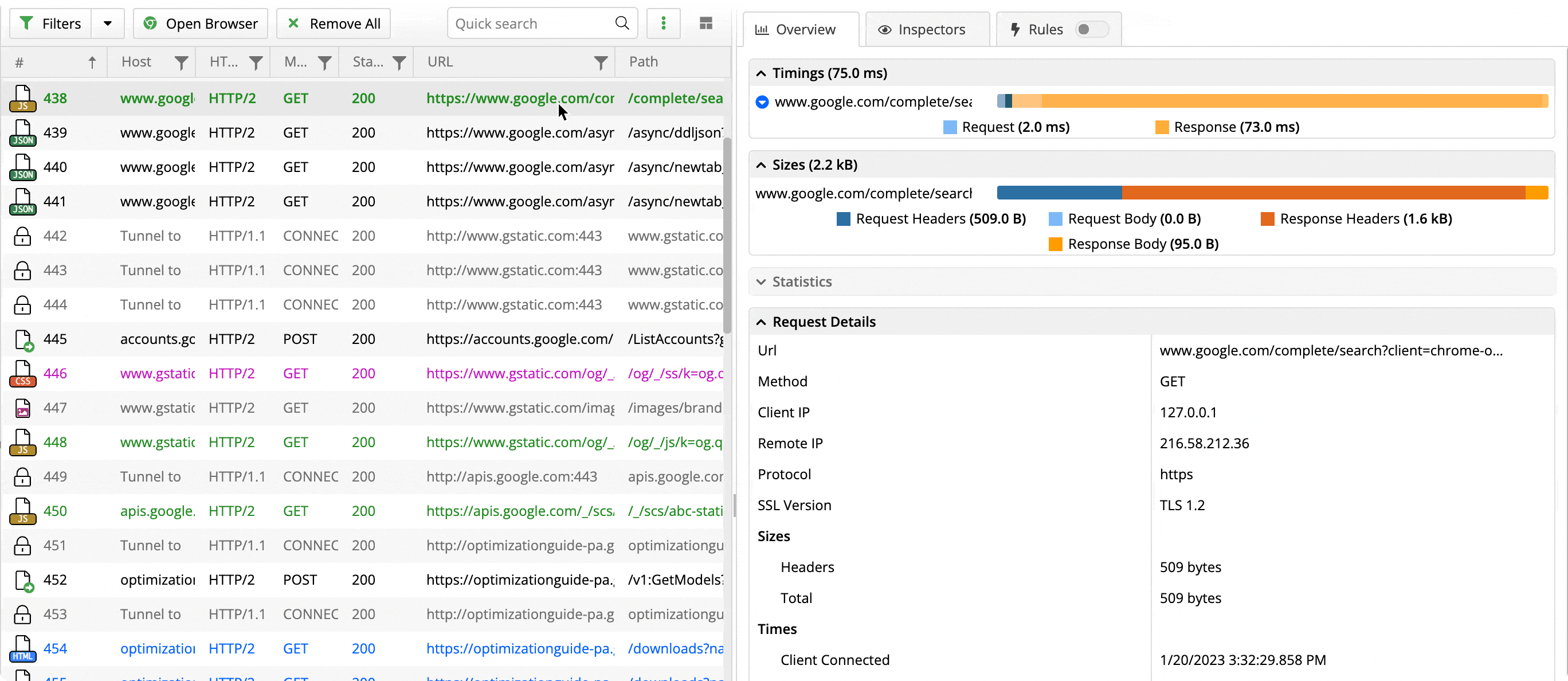Screen dimensions: 1568x681
Task: Switch to the Inspectors tab
Action: point(926,29)
